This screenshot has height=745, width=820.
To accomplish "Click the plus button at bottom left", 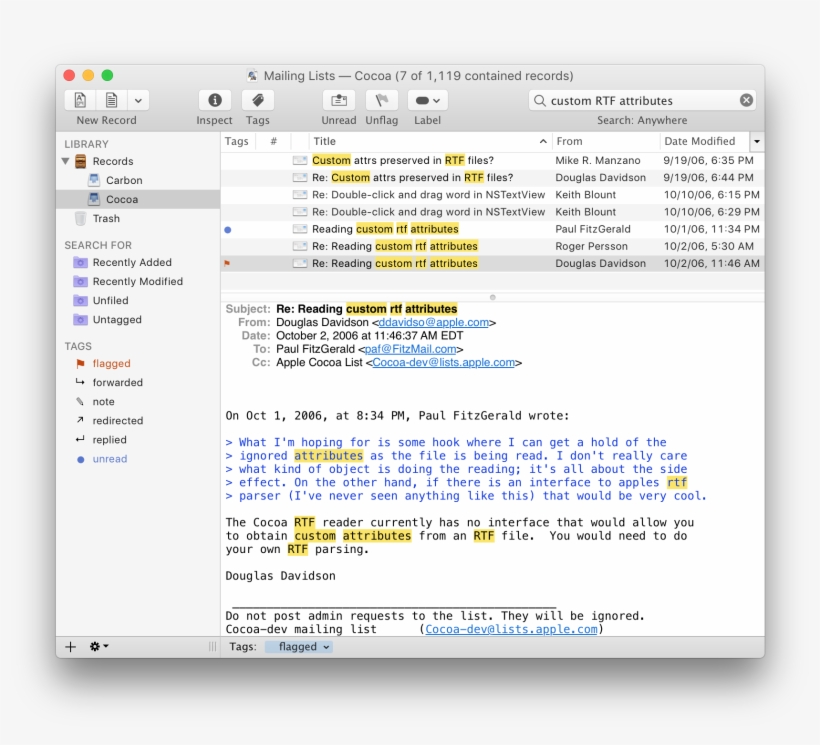I will [x=71, y=647].
